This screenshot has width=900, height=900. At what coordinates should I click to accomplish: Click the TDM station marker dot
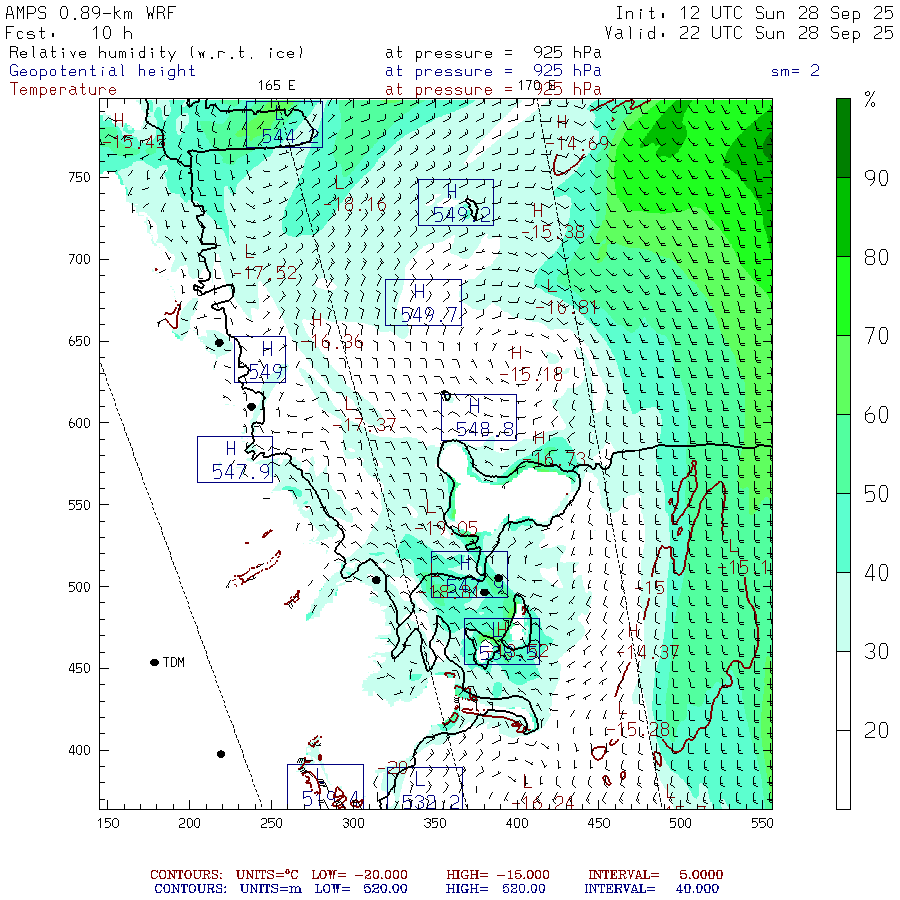(x=154, y=662)
